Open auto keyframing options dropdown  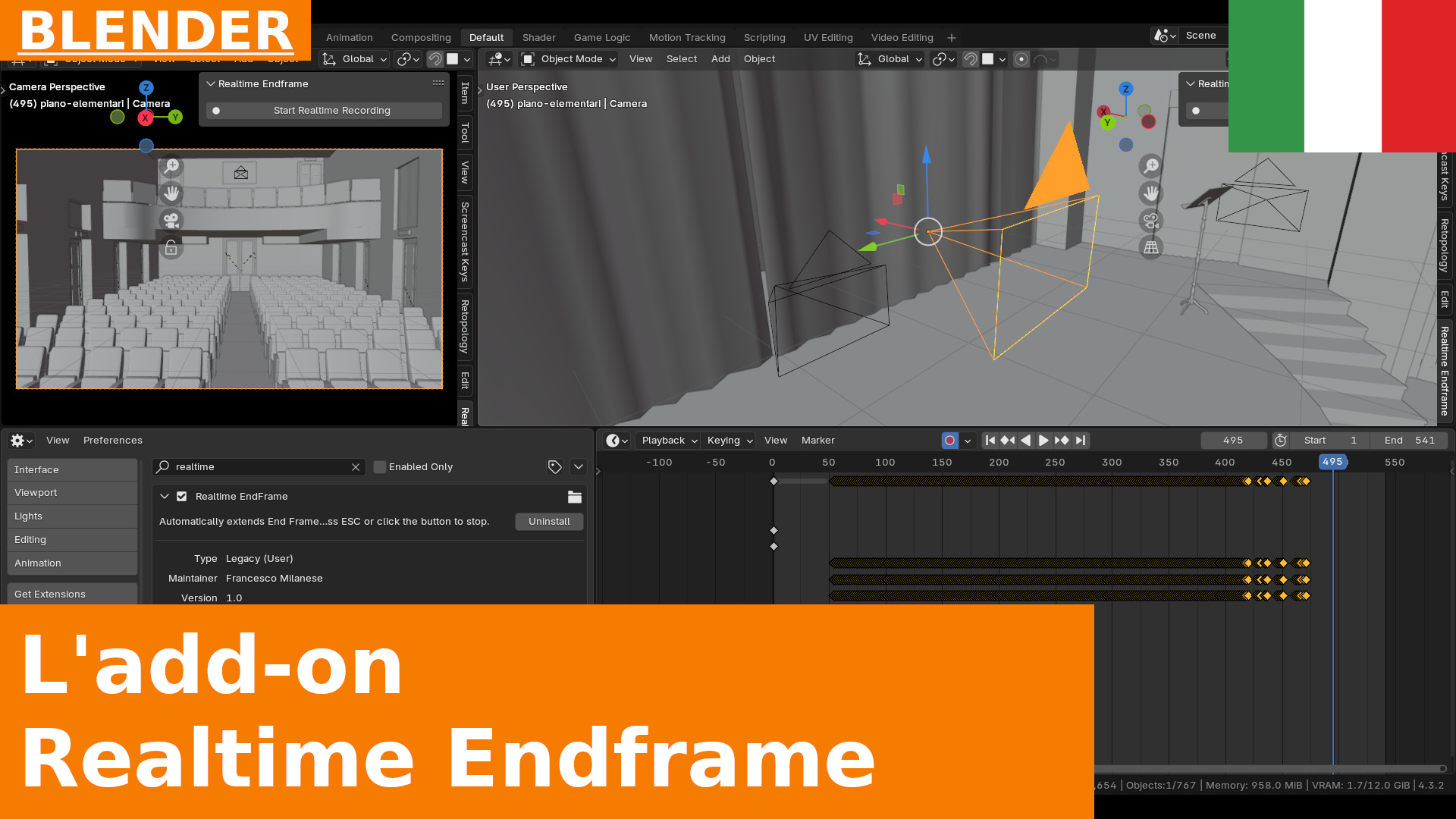pos(968,441)
